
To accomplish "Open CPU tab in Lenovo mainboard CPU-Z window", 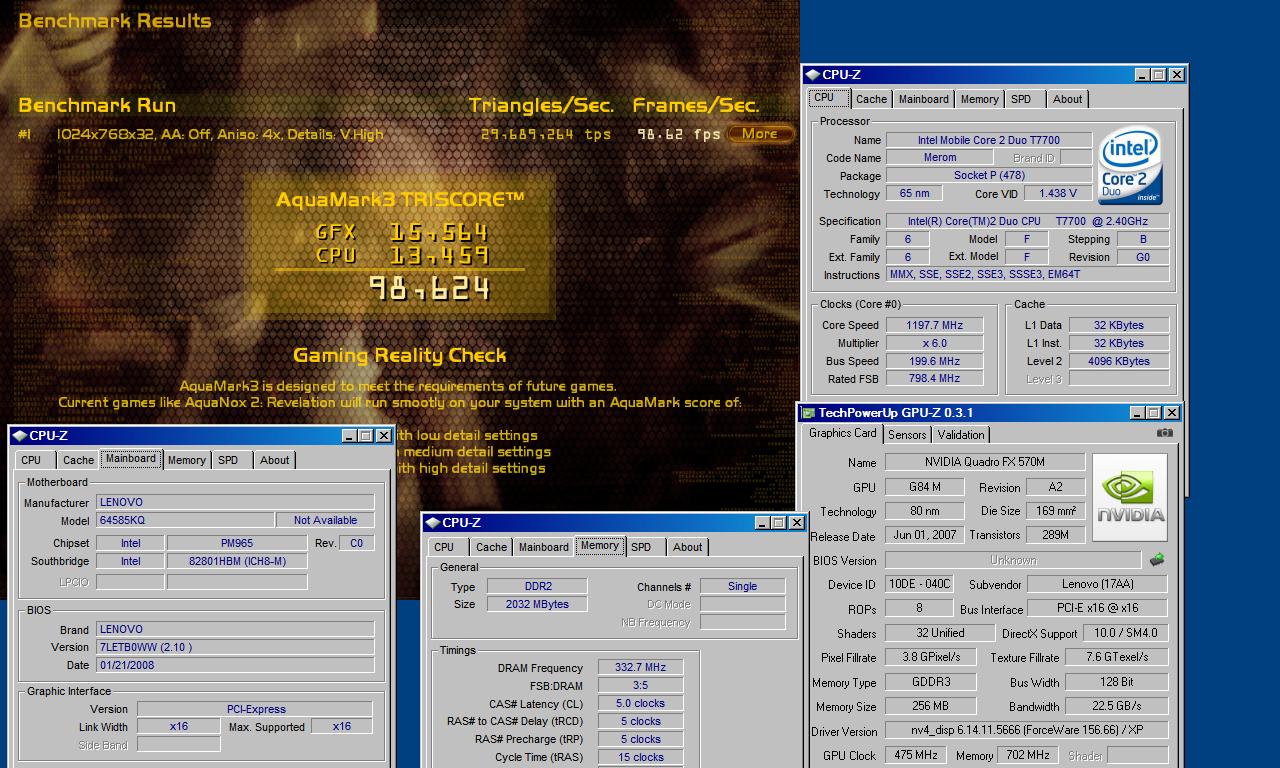I will click(x=31, y=460).
